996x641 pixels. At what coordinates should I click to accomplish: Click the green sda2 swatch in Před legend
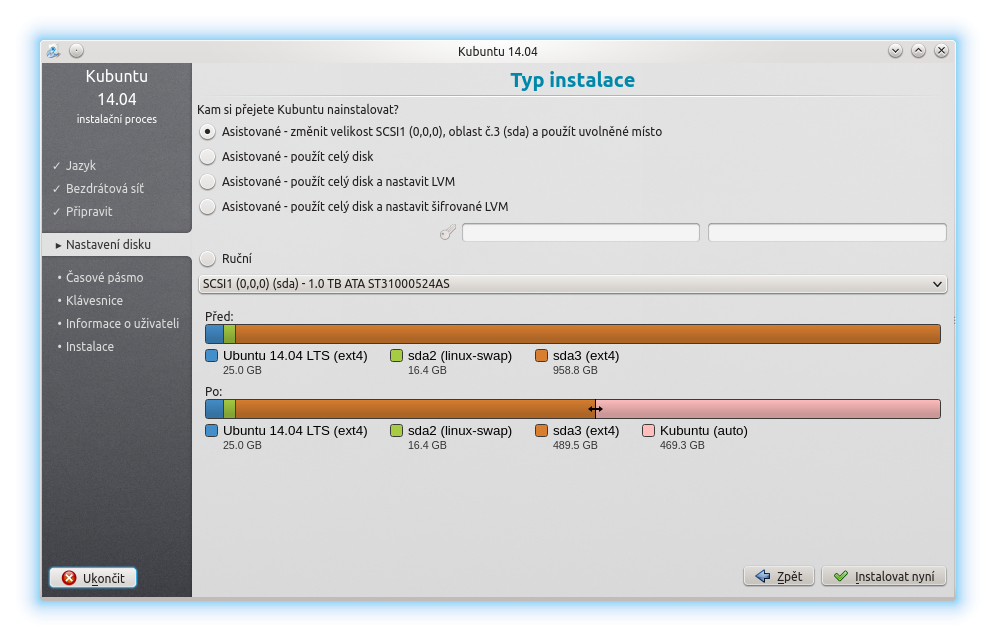coord(396,356)
